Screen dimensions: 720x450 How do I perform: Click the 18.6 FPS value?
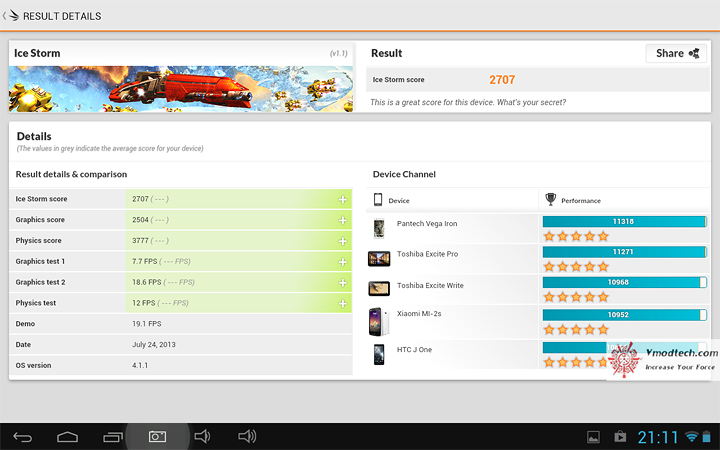[x=146, y=282]
